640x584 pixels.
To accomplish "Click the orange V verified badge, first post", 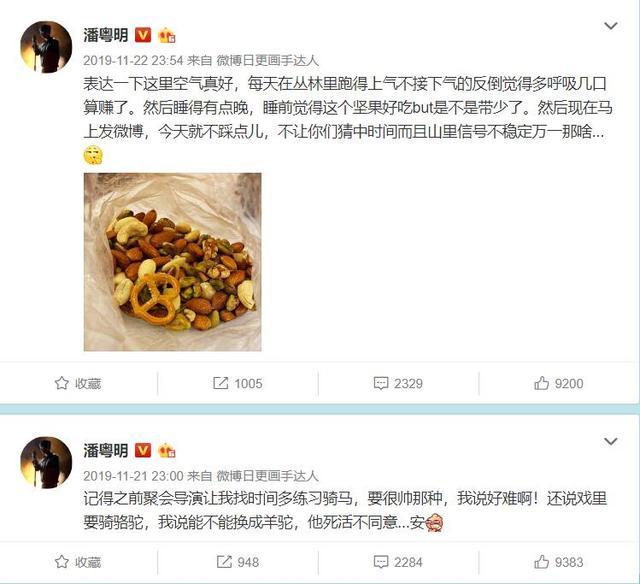I will click(x=143, y=36).
